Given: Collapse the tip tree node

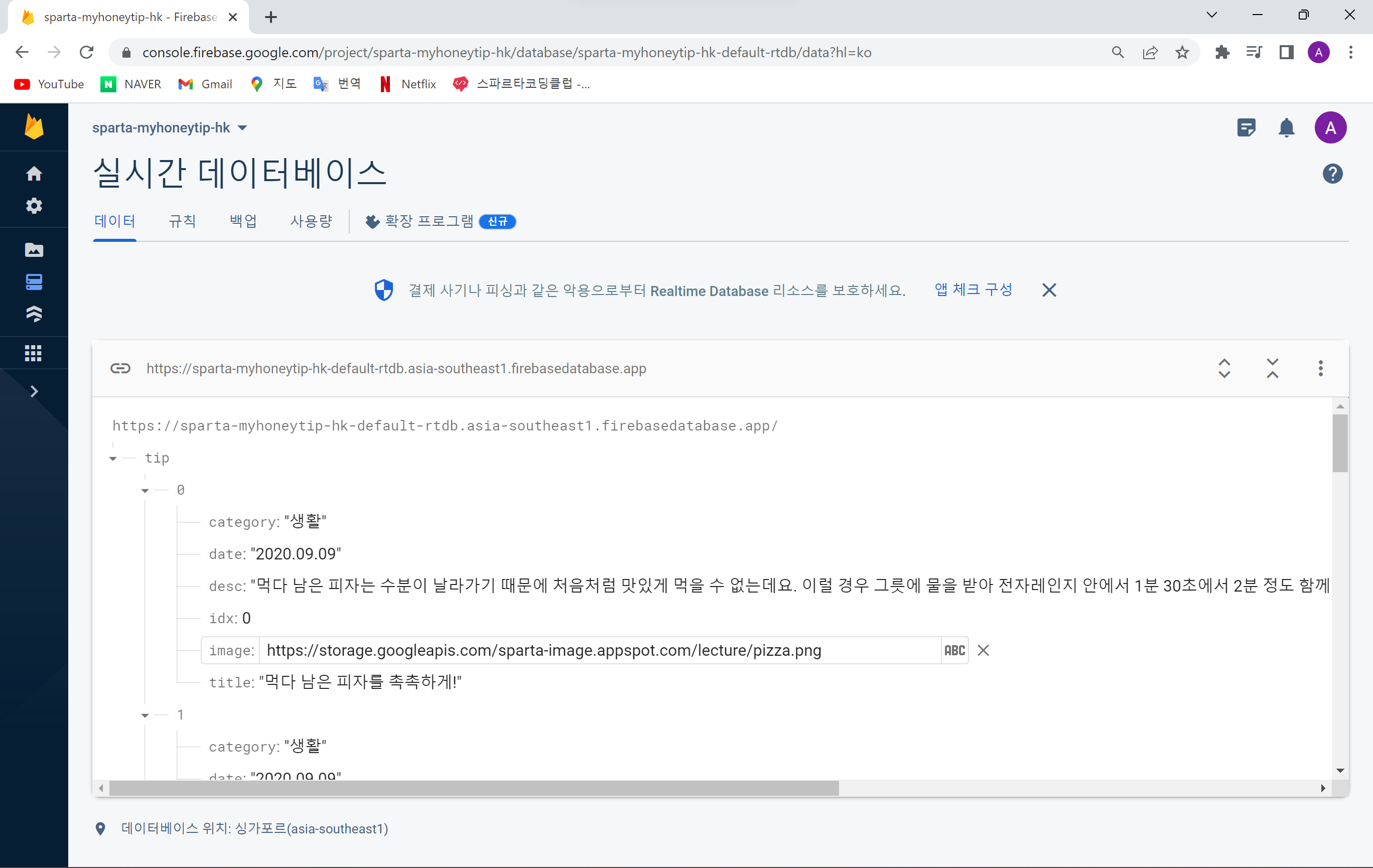Looking at the screenshot, I should click(x=113, y=458).
